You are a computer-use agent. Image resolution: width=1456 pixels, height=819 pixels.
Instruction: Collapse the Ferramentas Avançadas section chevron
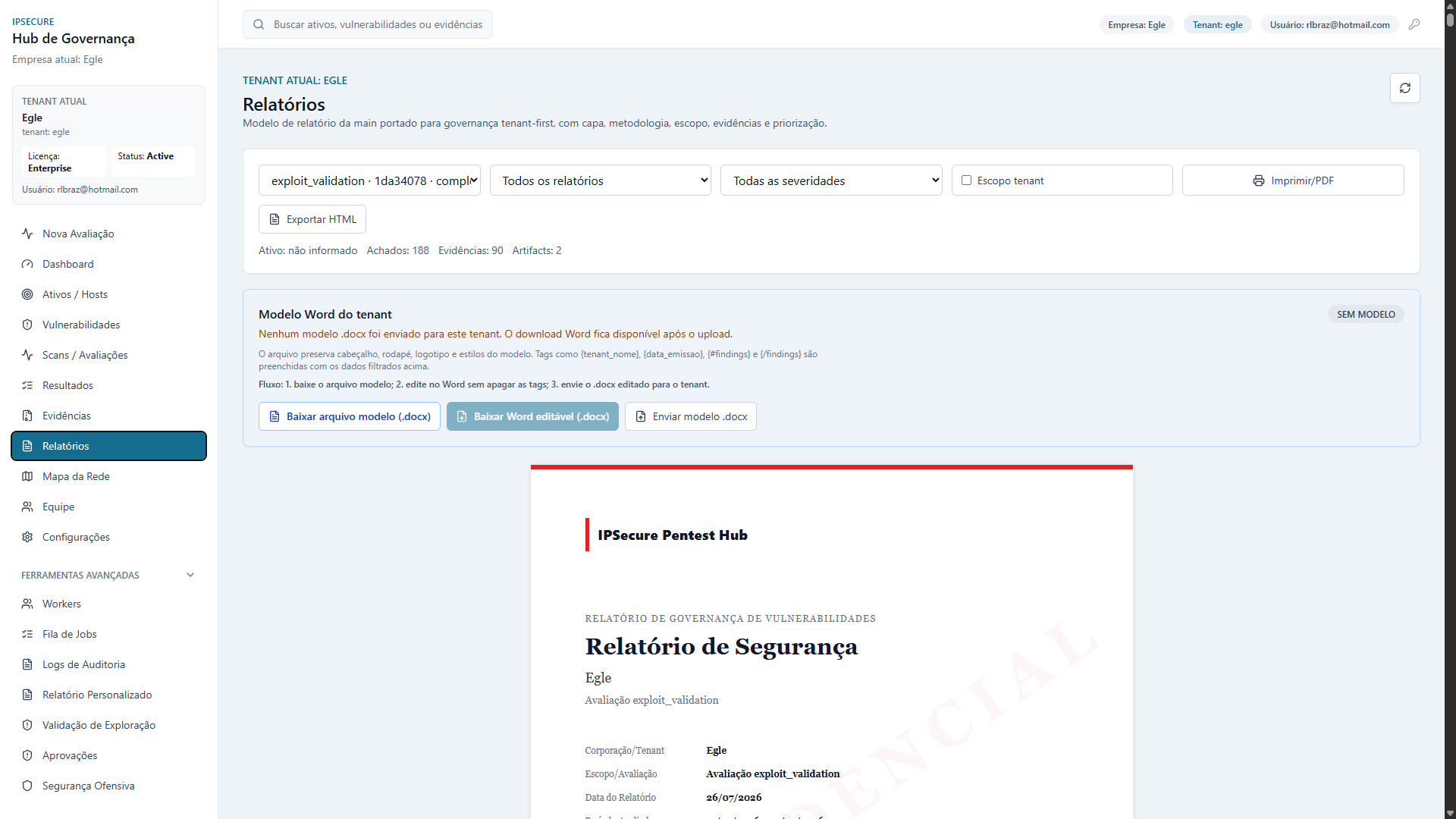(x=190, y=575)
